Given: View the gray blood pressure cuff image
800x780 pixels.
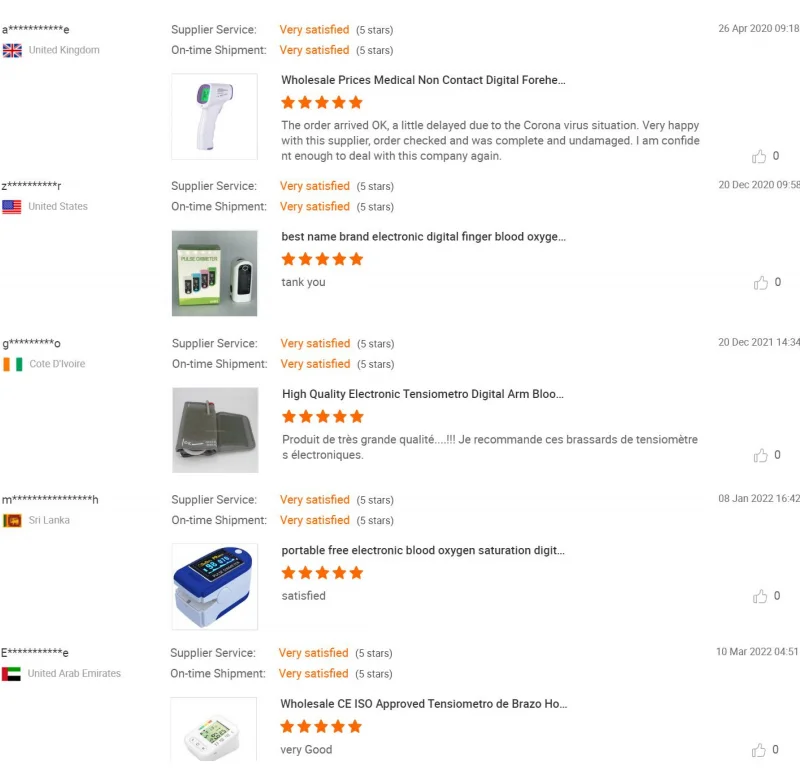Looking at the screenshot, I should (214, 430).
